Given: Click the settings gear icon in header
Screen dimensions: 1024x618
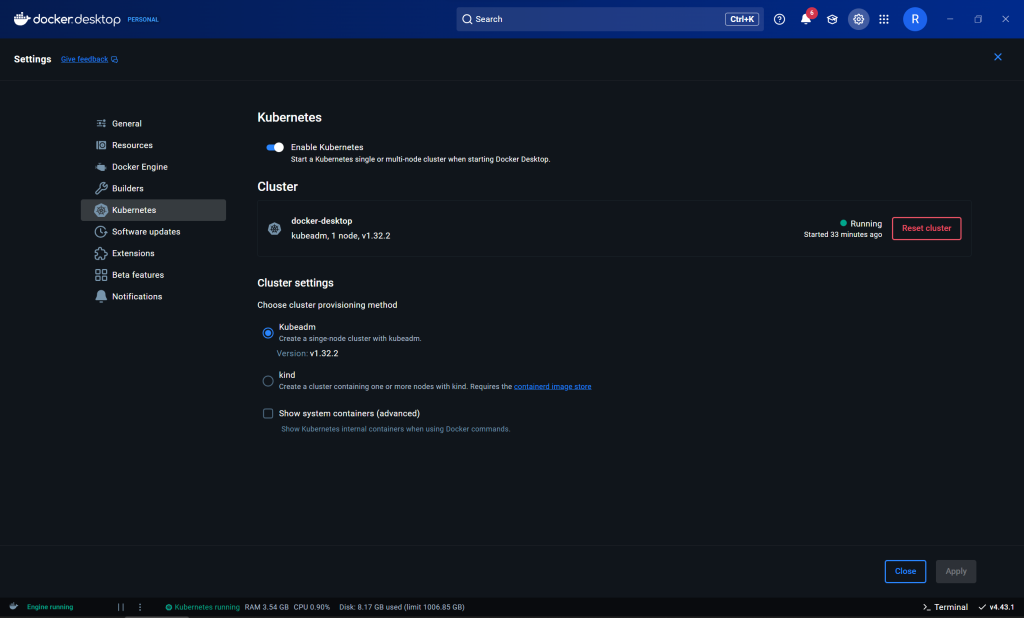Looking at the screenshot, I should (x=858, y=19).
